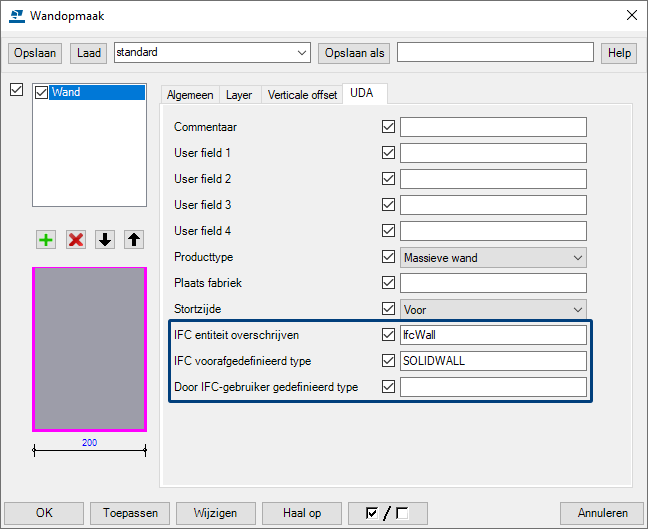Image resolution: width=648 pixels, height=529 pixels.
Task: Open the Verticale offset tab
Action: click(300, 95)
